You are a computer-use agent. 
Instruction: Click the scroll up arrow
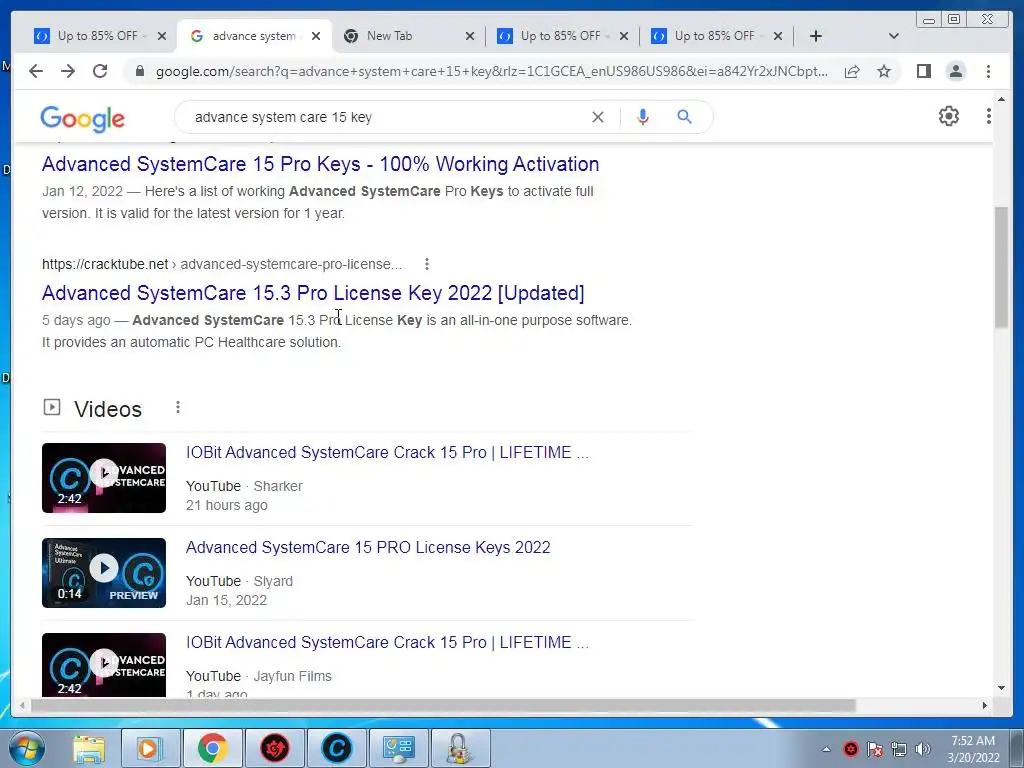[x=1001, y=99]
